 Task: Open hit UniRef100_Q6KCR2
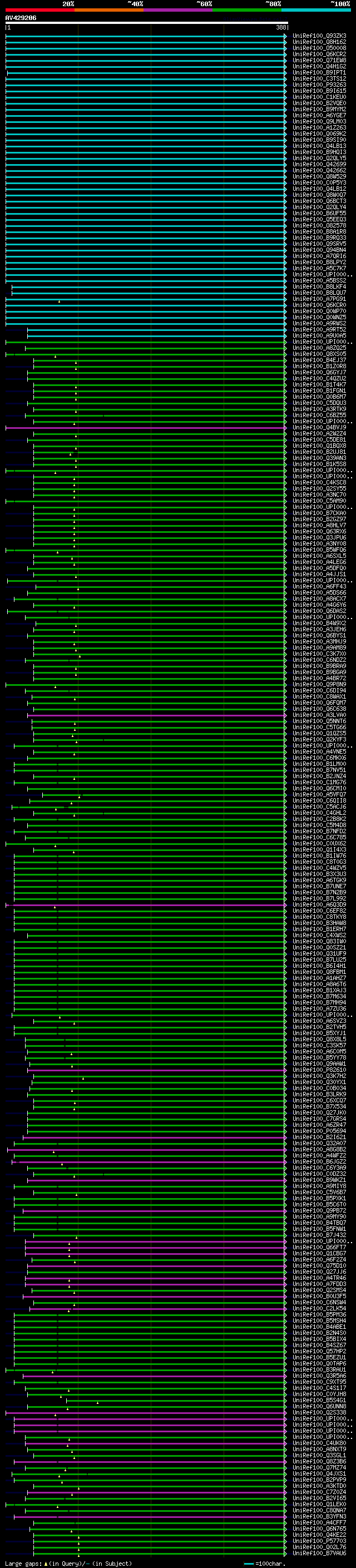click(319, 54)
